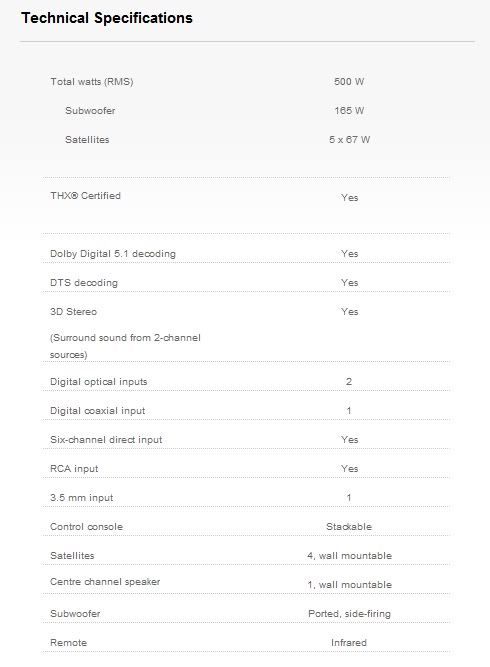
Task: Click Yes next to THX Certified
Action: [350, 197]
